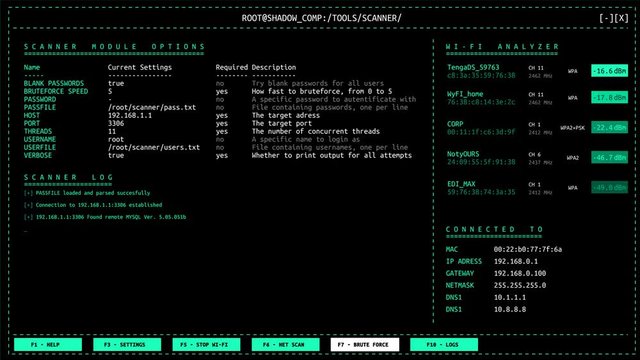The width and height of the screenshot is (640, 360).
Task: Click the Name column header
Action: (x=32, y=67)
